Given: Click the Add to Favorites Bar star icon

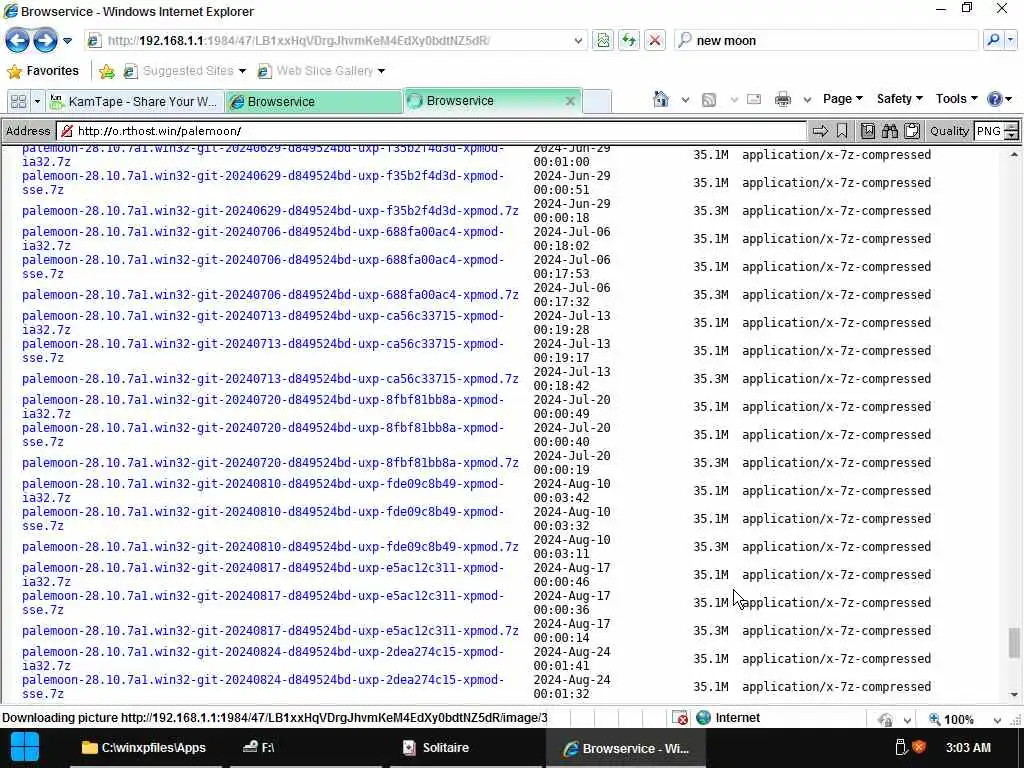Looking at the screenshot, I should point(106,71).
